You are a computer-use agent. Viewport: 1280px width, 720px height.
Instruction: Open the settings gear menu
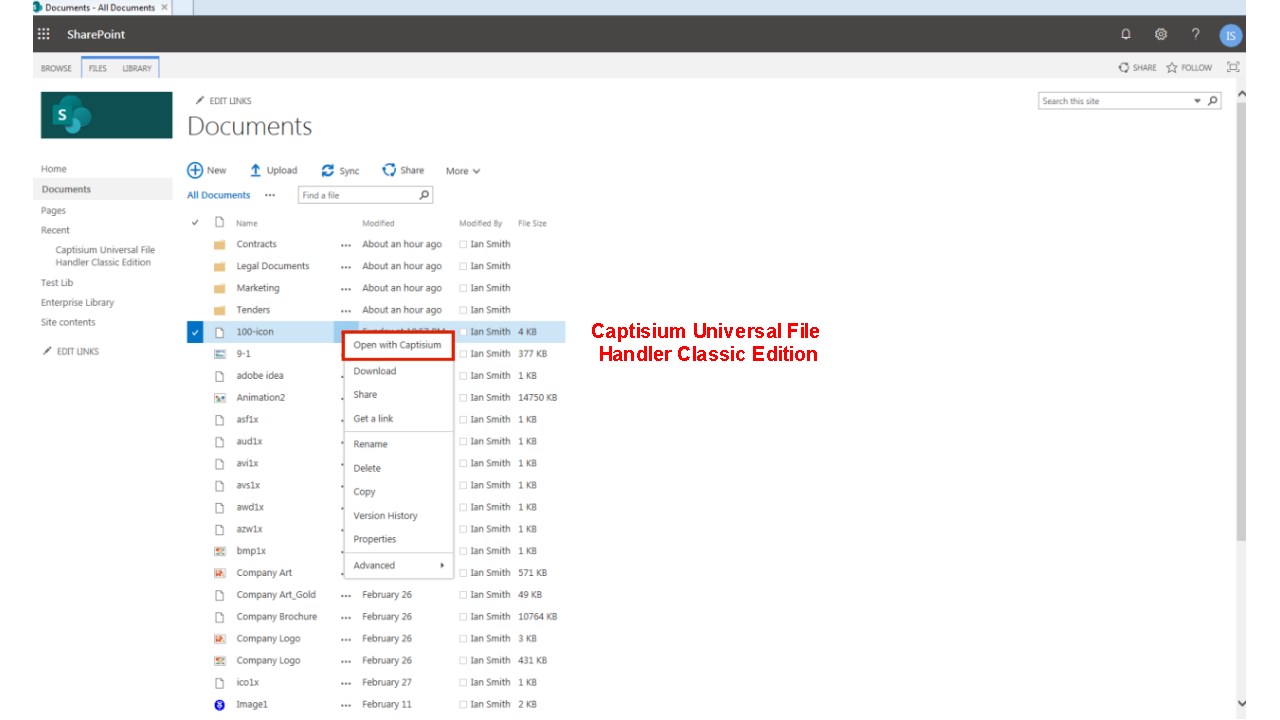1161,34
